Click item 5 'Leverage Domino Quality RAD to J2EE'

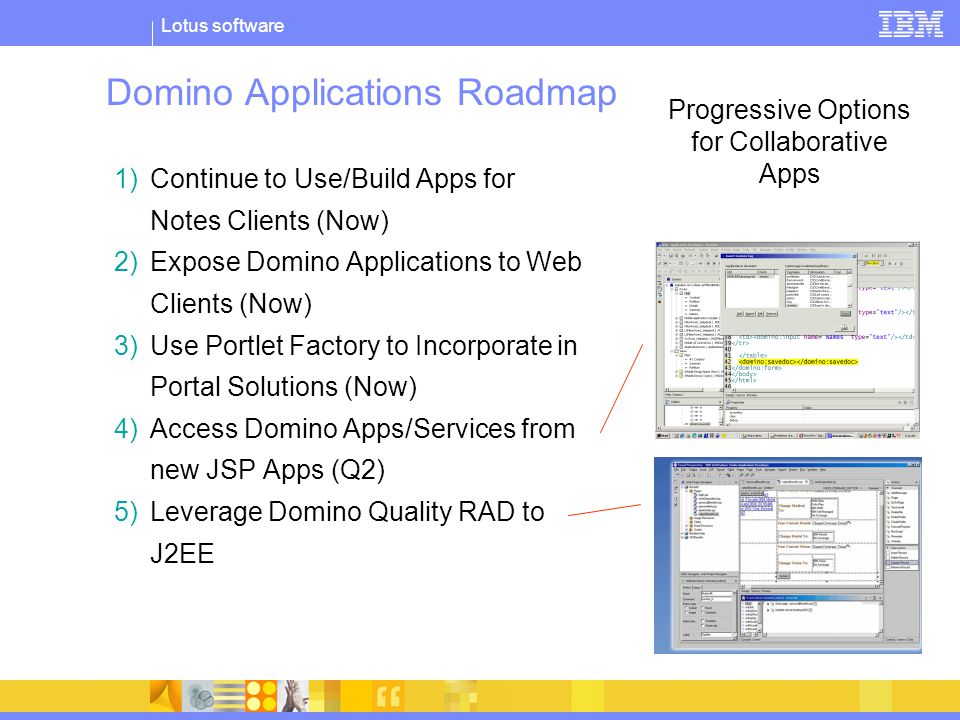click(x=329, y=532)
